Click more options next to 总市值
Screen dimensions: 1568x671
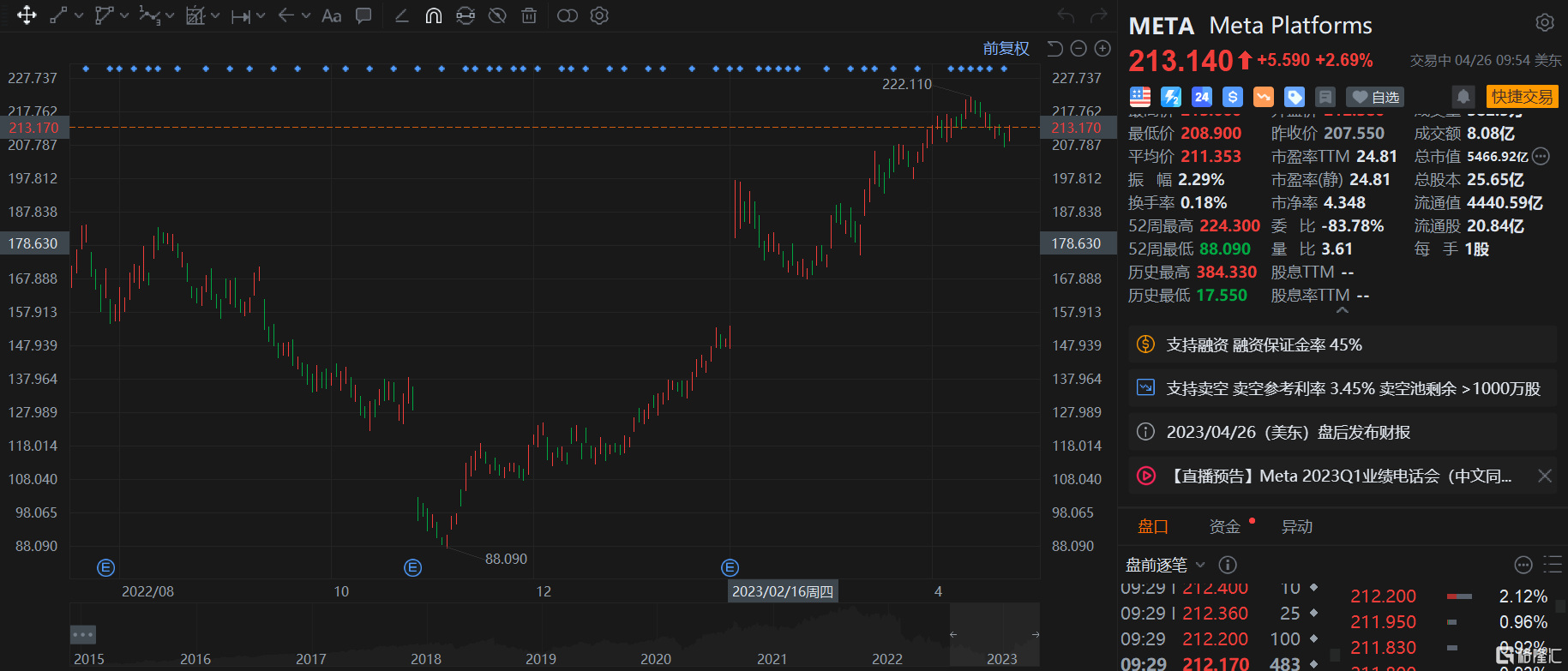coord(1541,156)
